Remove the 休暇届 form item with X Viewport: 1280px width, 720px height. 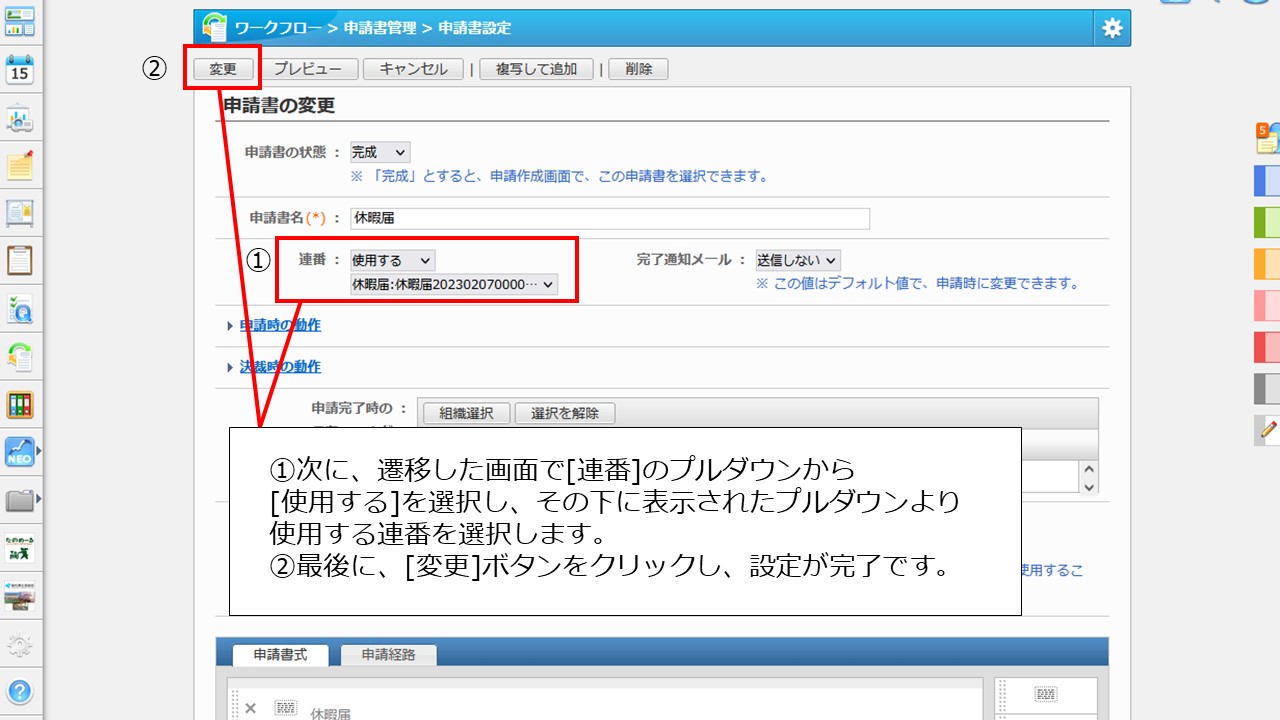[250, 708]
